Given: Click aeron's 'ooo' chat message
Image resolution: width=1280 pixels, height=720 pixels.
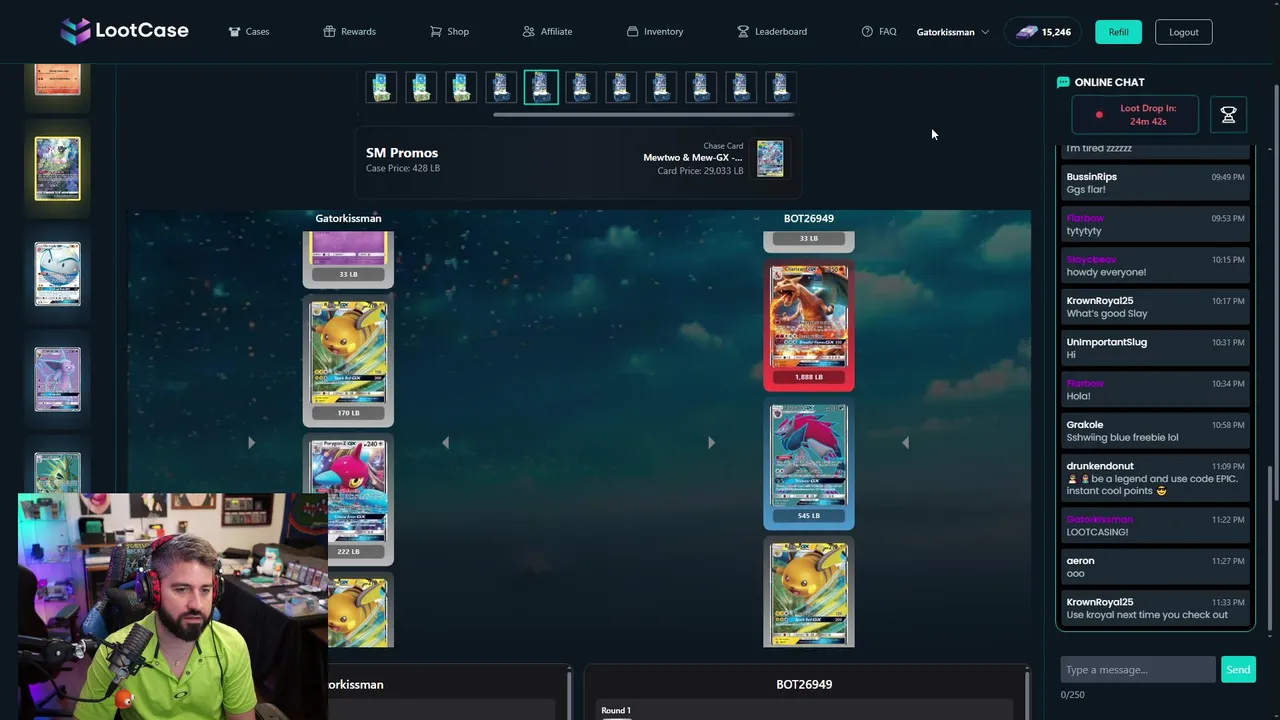Looking at the screenshot, I should click(1155, 567).
